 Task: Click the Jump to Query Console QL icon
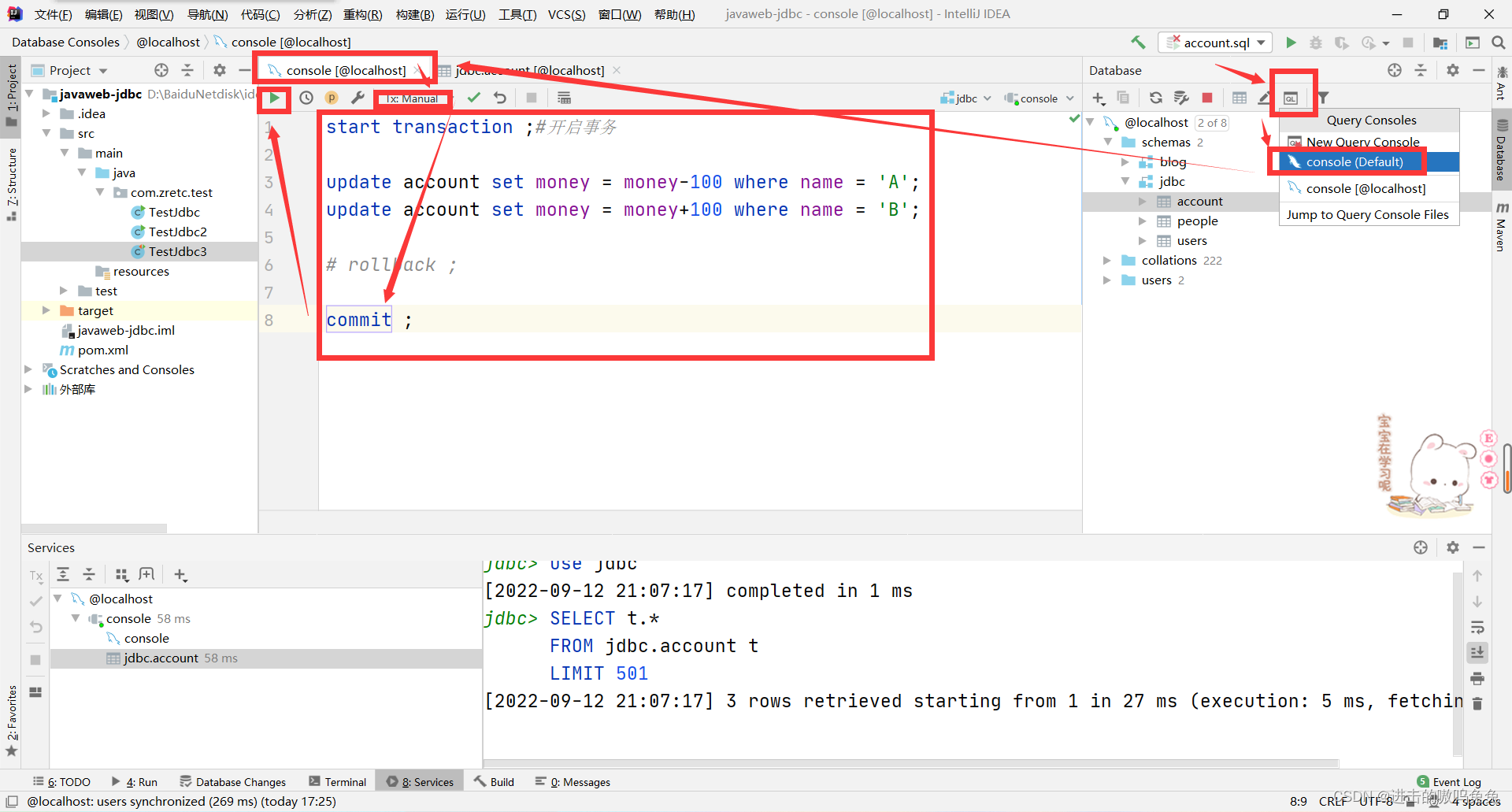tap(1292, 98)
